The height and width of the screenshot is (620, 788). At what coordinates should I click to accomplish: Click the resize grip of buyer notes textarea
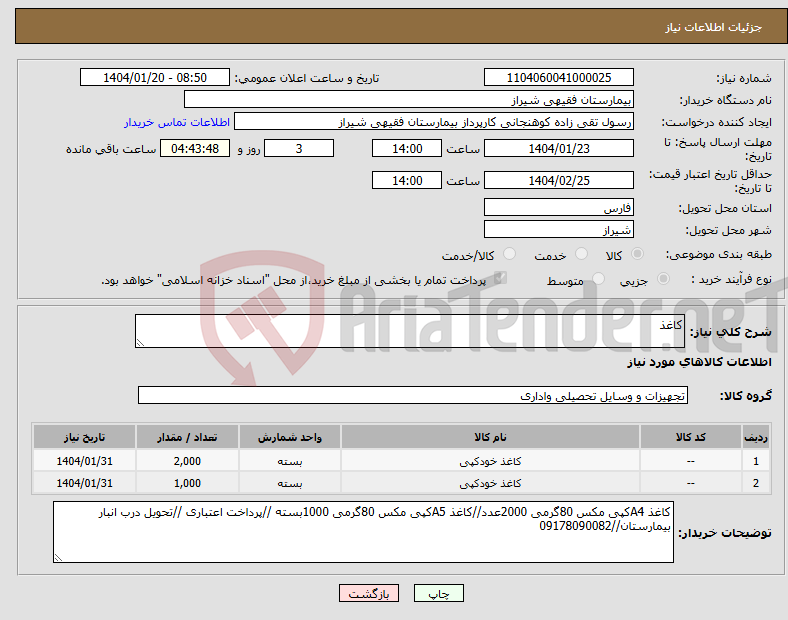[58, 557]
